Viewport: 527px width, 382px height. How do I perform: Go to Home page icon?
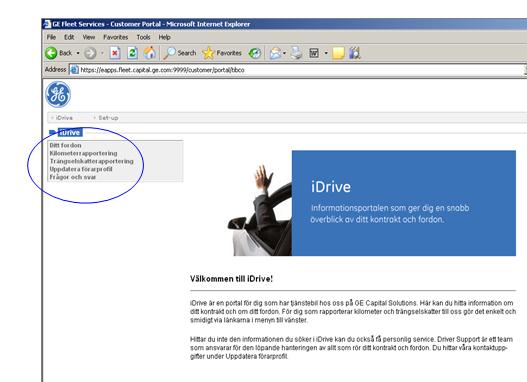pos(150,53)
